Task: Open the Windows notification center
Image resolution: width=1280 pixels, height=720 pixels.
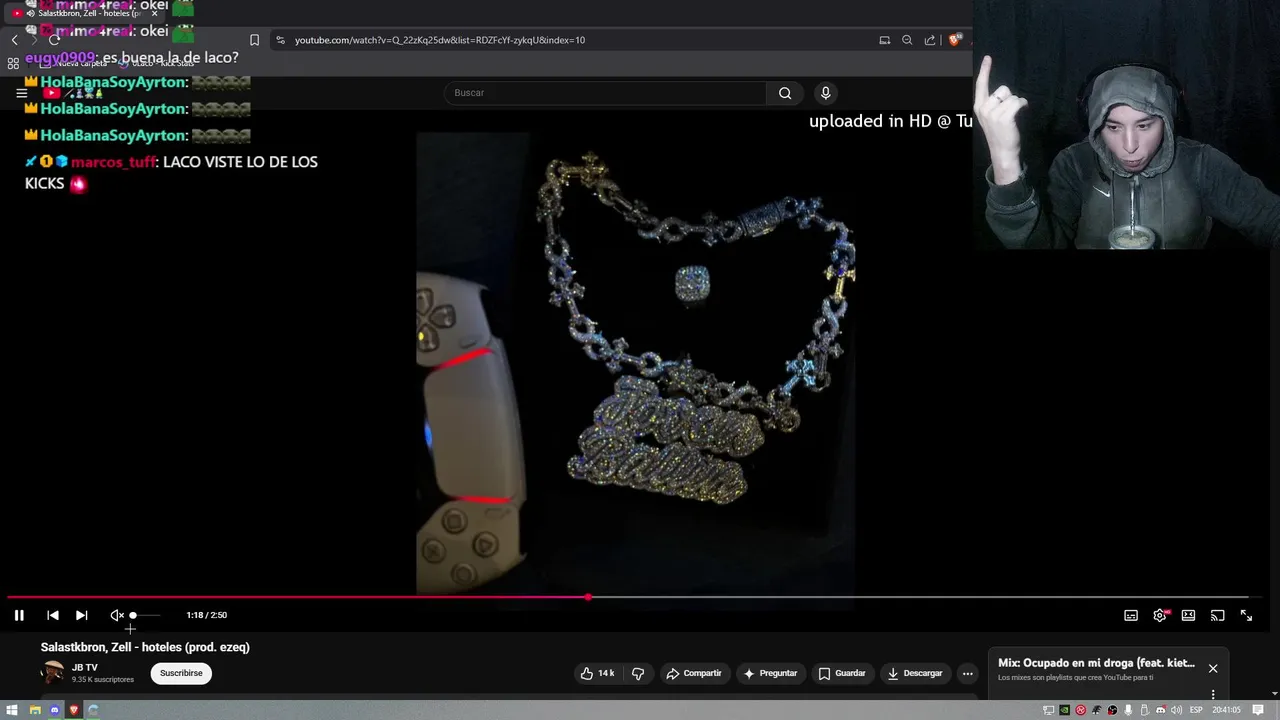Action: coord(1258,710)
